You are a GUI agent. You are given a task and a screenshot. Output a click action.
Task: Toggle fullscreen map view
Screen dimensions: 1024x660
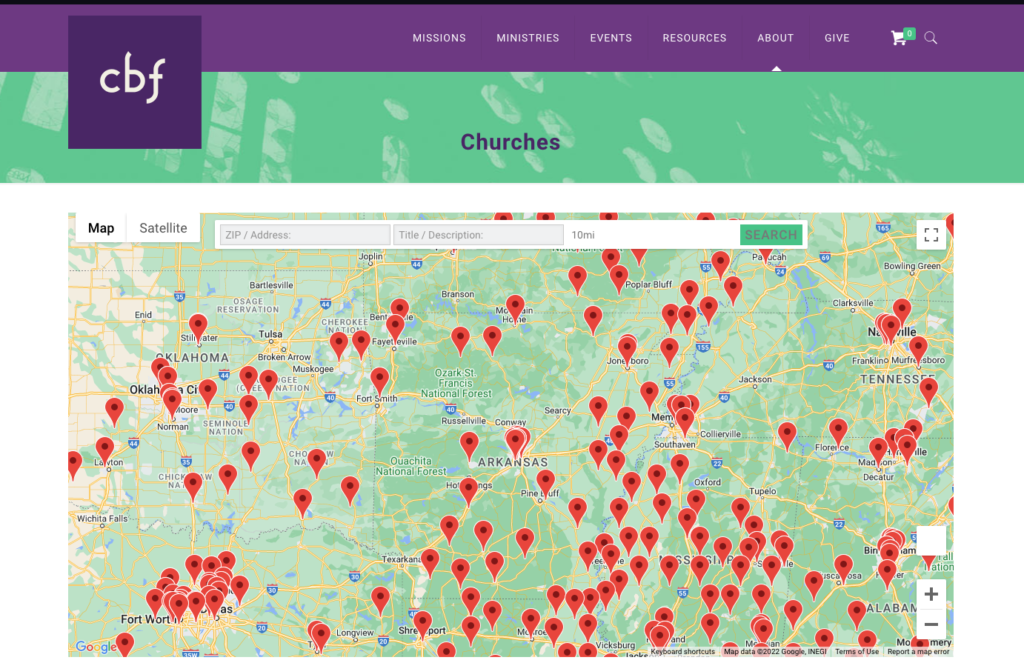[931, 235]
